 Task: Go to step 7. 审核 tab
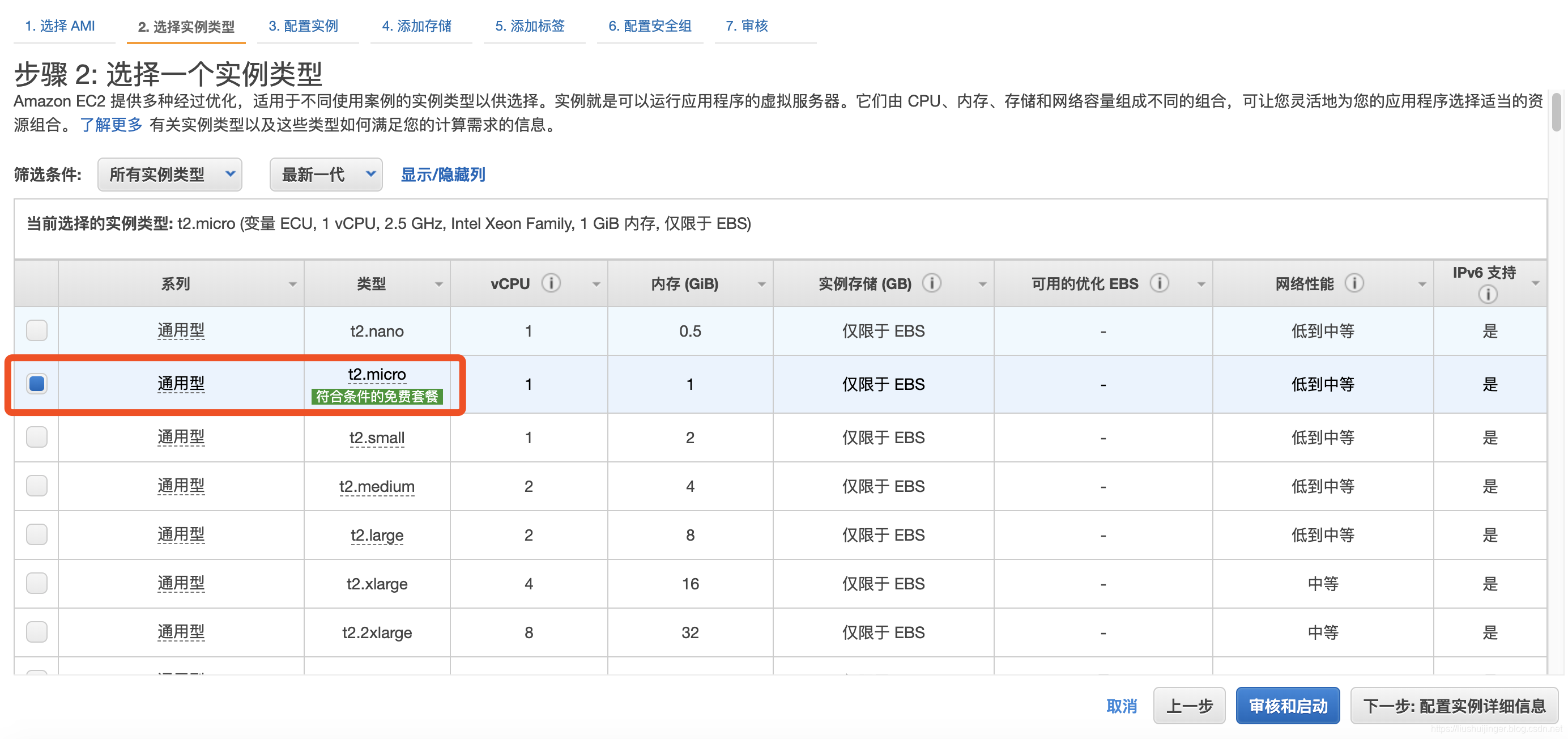tap(746, 26)
